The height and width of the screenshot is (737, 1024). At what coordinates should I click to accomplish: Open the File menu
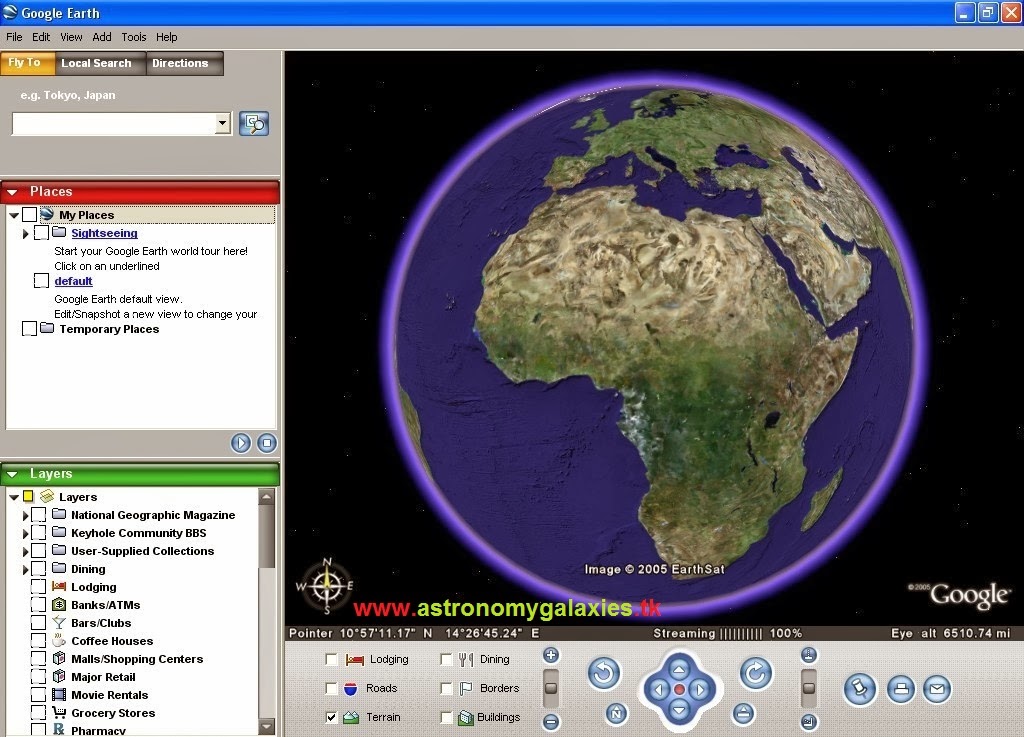(14, 37)
